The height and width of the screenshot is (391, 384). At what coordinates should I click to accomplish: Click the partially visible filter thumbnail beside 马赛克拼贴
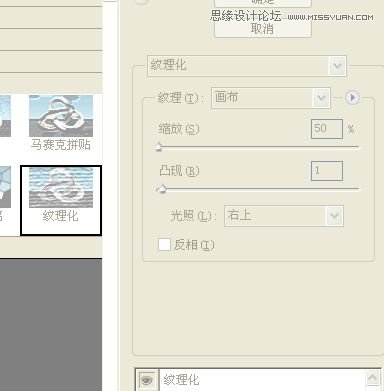pos(5,116)
